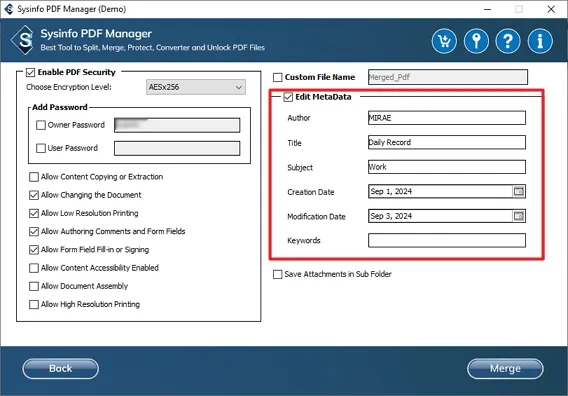Image resolution: width=568 pixels, height=396 pixels.
Task: Uncheck Allow Form Field Fill-in or Signing
Action: coord(34,250)
